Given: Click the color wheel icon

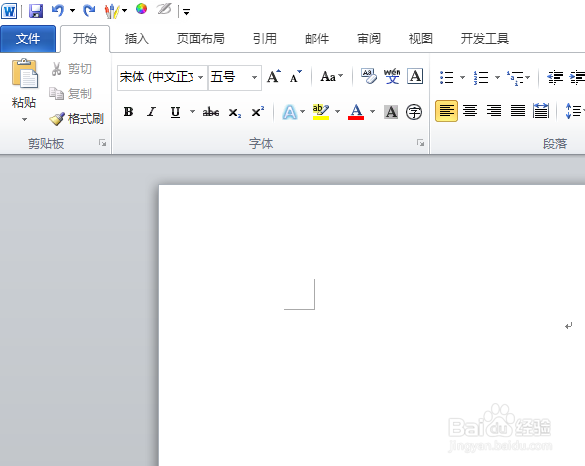Looking at the screenshot, I should click(x=141, y=9).
